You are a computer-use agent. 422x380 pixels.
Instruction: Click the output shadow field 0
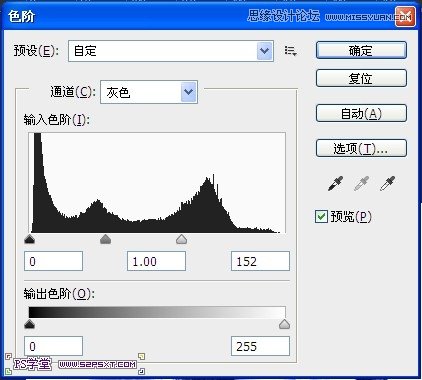click(x=53, y=346)
